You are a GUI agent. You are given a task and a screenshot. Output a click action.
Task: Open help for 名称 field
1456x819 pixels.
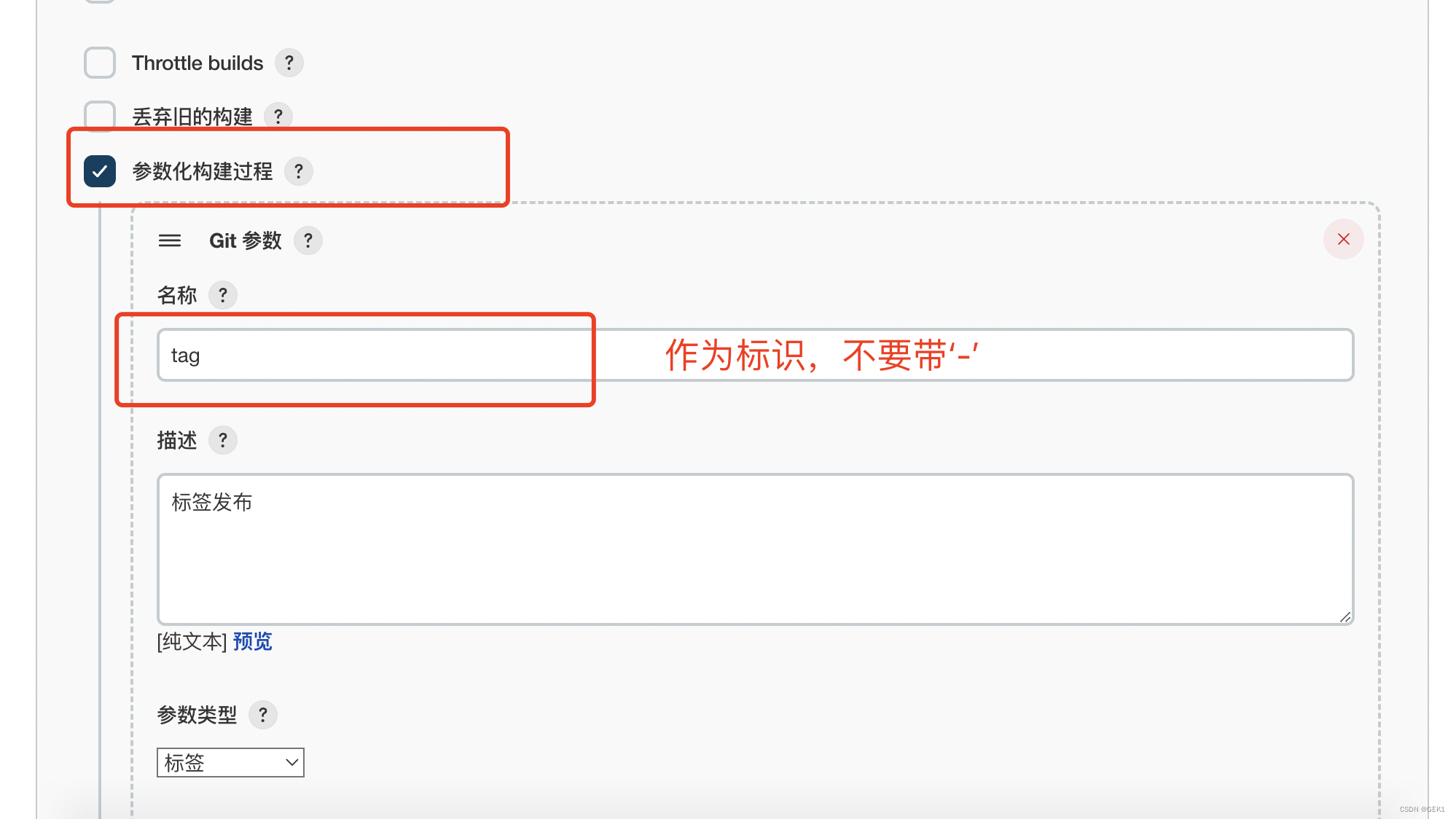point(222,295)
